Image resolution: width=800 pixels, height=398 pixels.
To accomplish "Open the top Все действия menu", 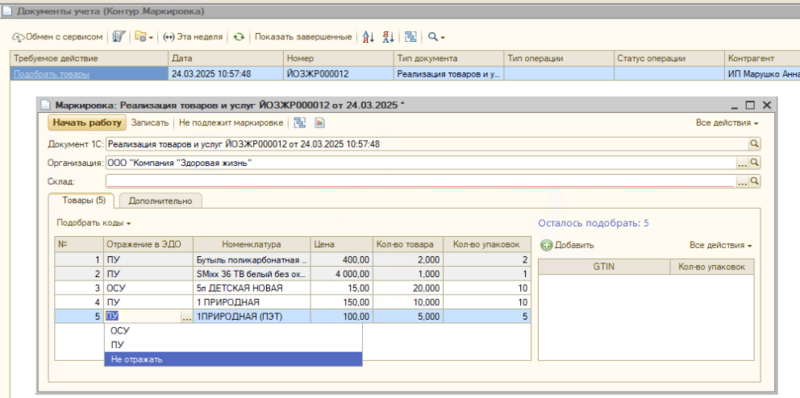I will pos(727,123).
